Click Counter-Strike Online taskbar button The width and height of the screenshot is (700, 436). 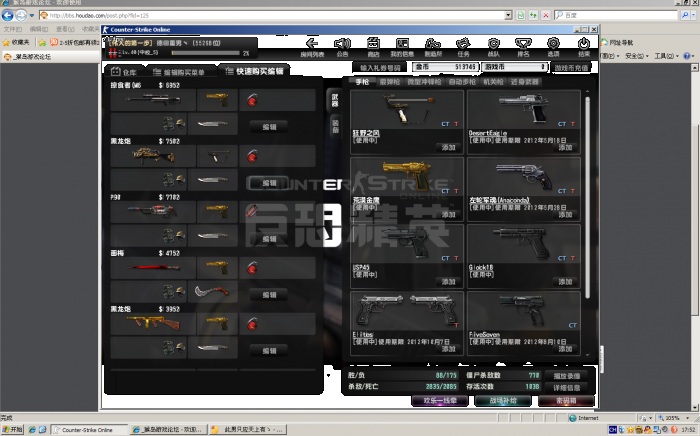pyautogui.click(x=88, y=429)
